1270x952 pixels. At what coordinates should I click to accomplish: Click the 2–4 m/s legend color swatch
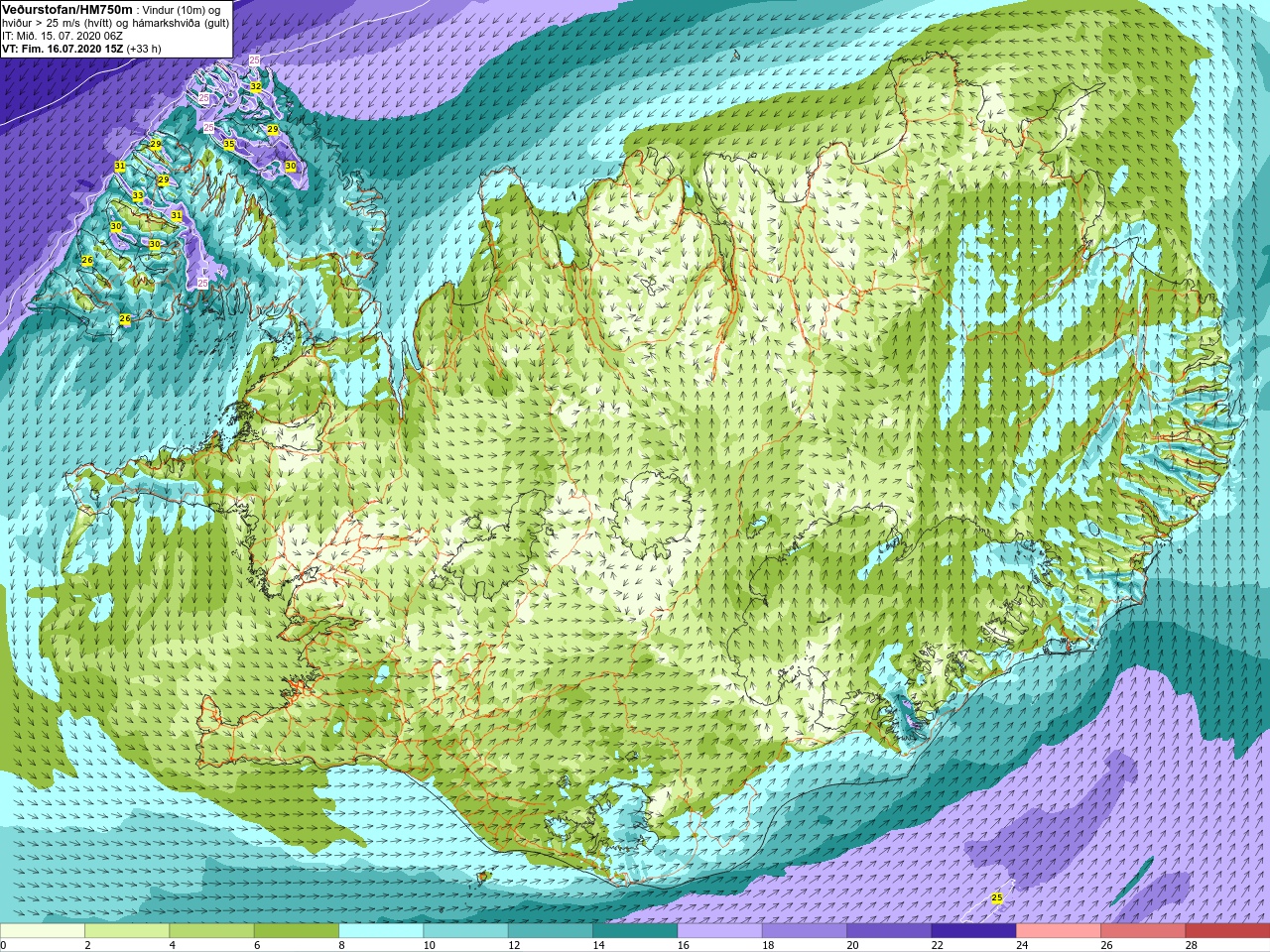click(x=128, y=932)
